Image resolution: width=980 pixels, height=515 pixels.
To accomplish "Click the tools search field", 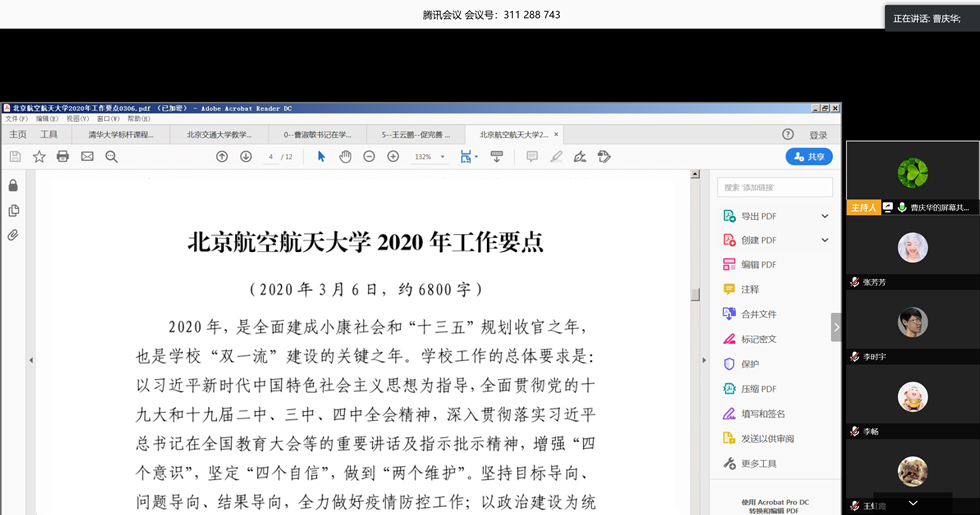I will point(775,187).
